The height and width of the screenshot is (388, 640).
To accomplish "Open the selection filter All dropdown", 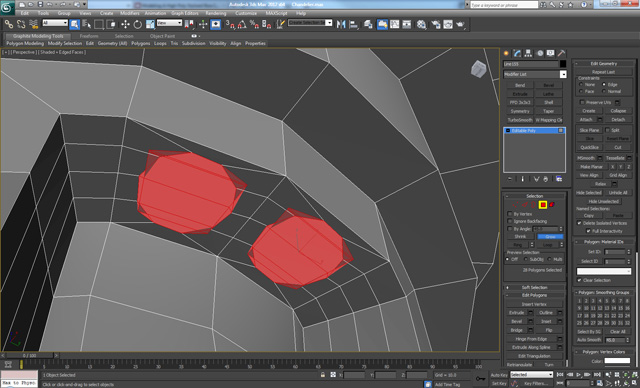I will pyautogui.click(x=55, y=23).
